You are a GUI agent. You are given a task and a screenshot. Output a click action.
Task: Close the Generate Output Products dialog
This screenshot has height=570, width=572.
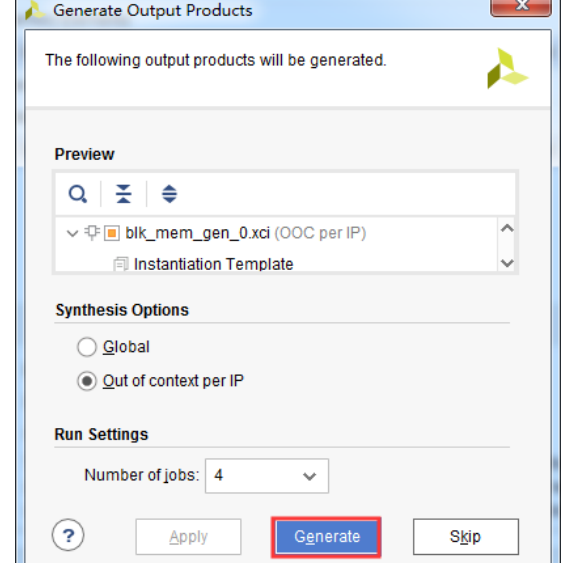coord(521,7)
